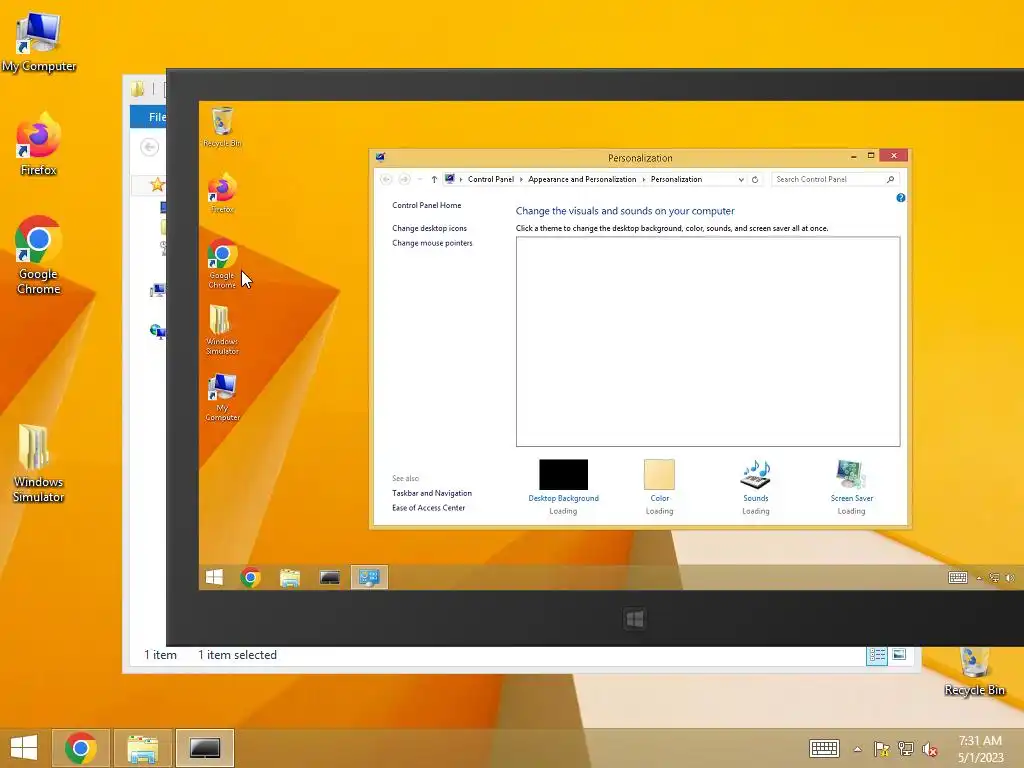Open Control Panel Home link
Image resolution: width=1024 pixels, height=768 pixels.
426,206
